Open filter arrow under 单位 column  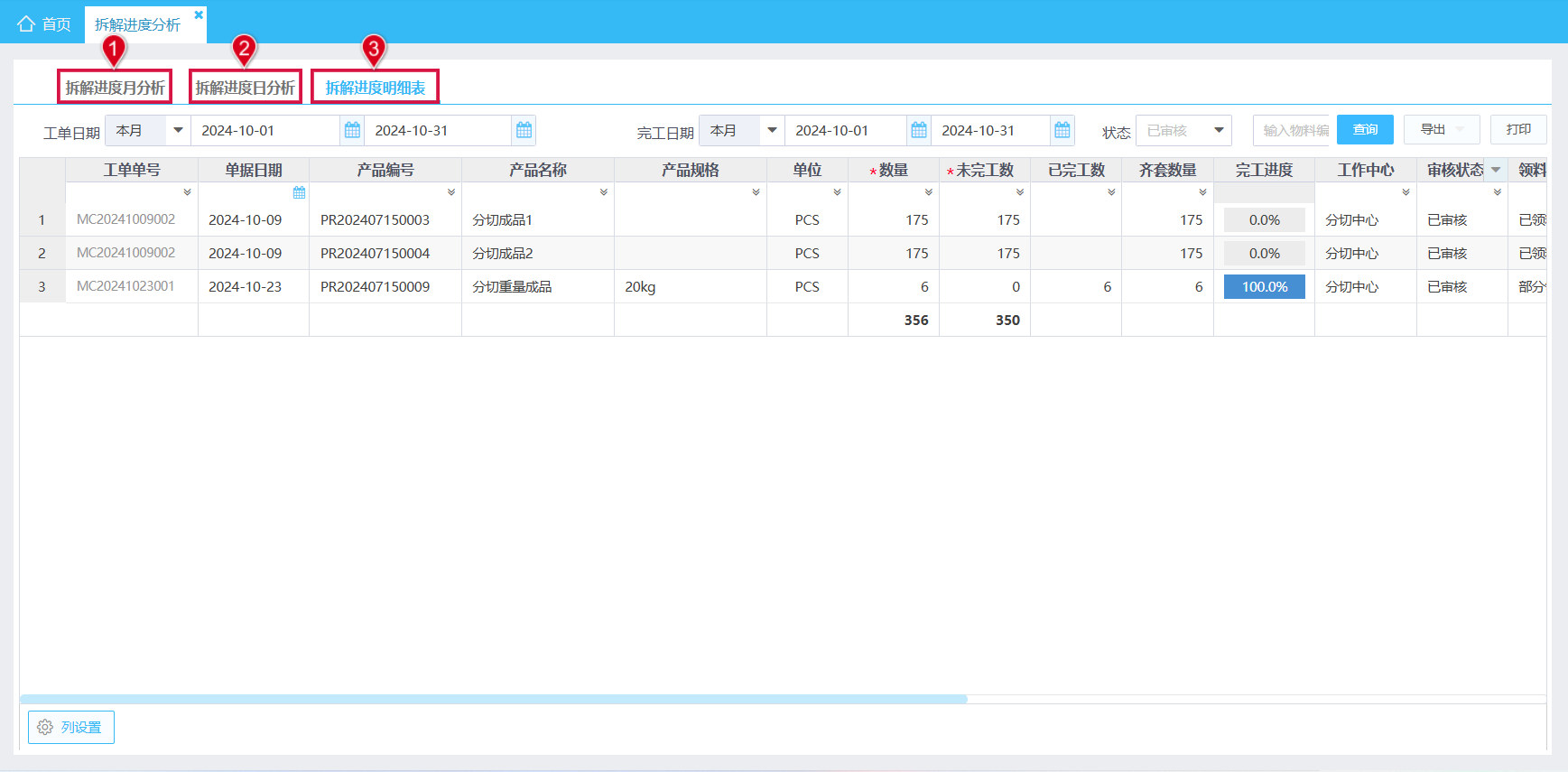[x=838, y=192]
